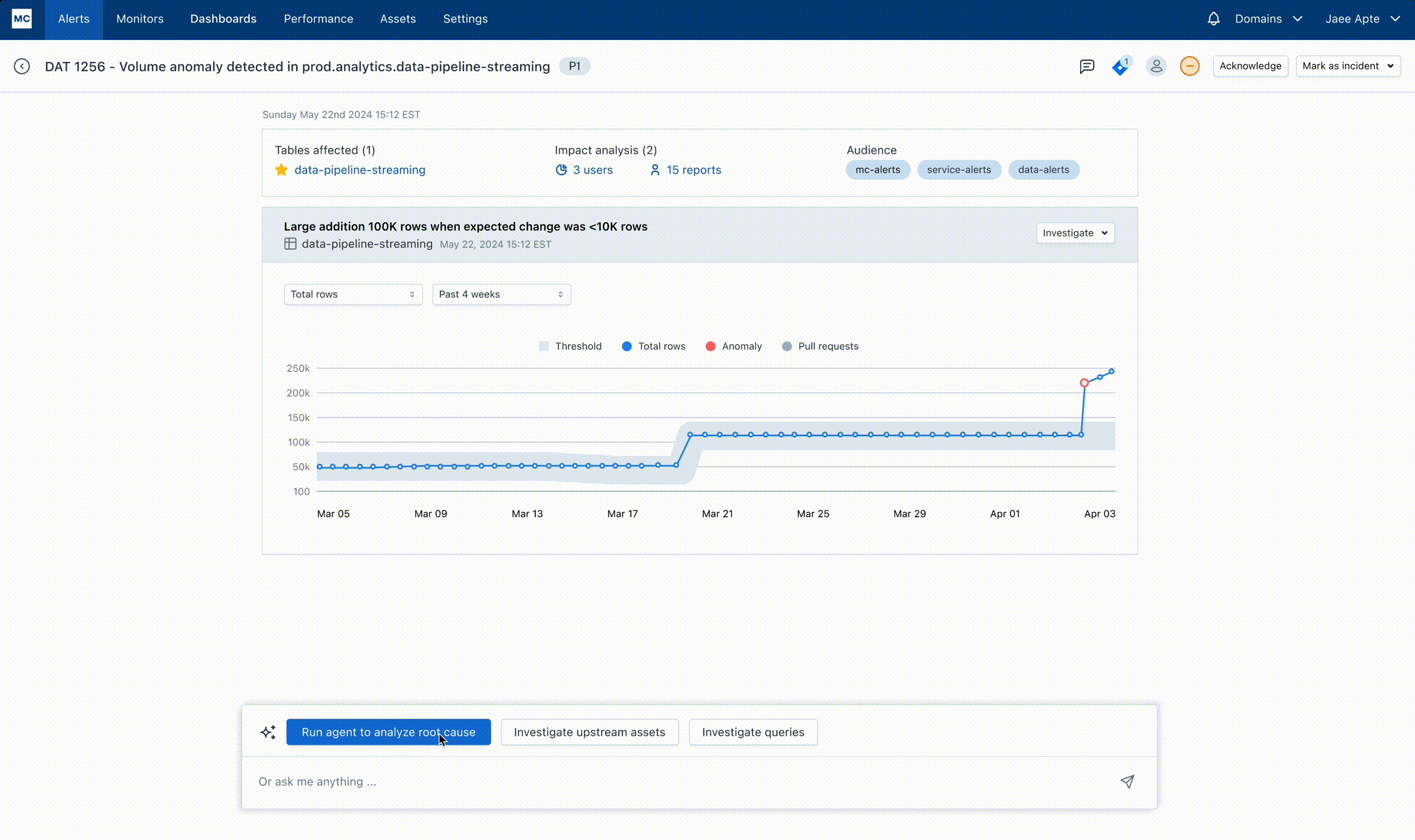Viewport: 1415px width, 840px height.
Task: Click the Acknowledge button
Action: point(1251,66)
